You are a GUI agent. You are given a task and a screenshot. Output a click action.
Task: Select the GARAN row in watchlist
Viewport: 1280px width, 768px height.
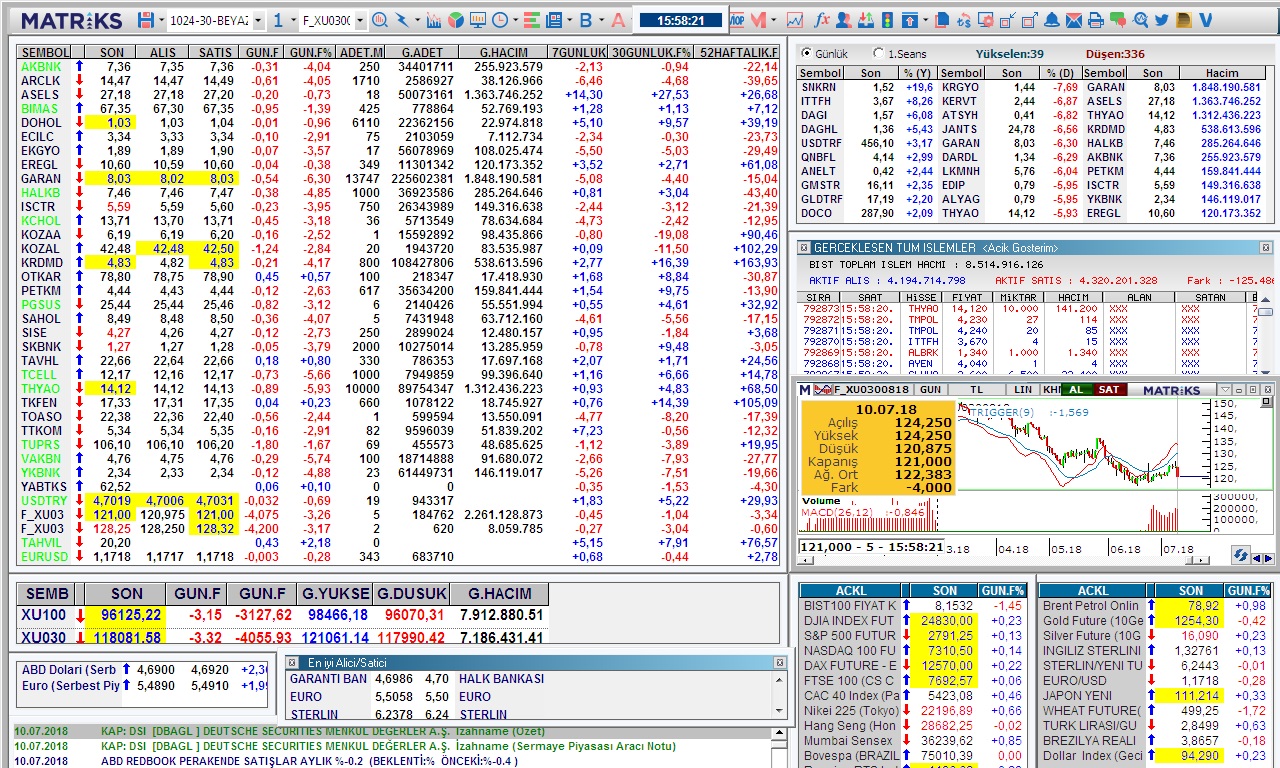(x=398, y=178)
